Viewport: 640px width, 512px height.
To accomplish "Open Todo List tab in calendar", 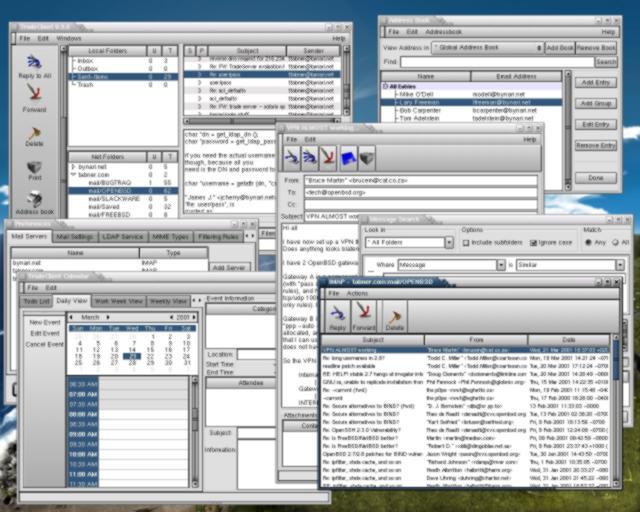I will click(x=36, y=301).
